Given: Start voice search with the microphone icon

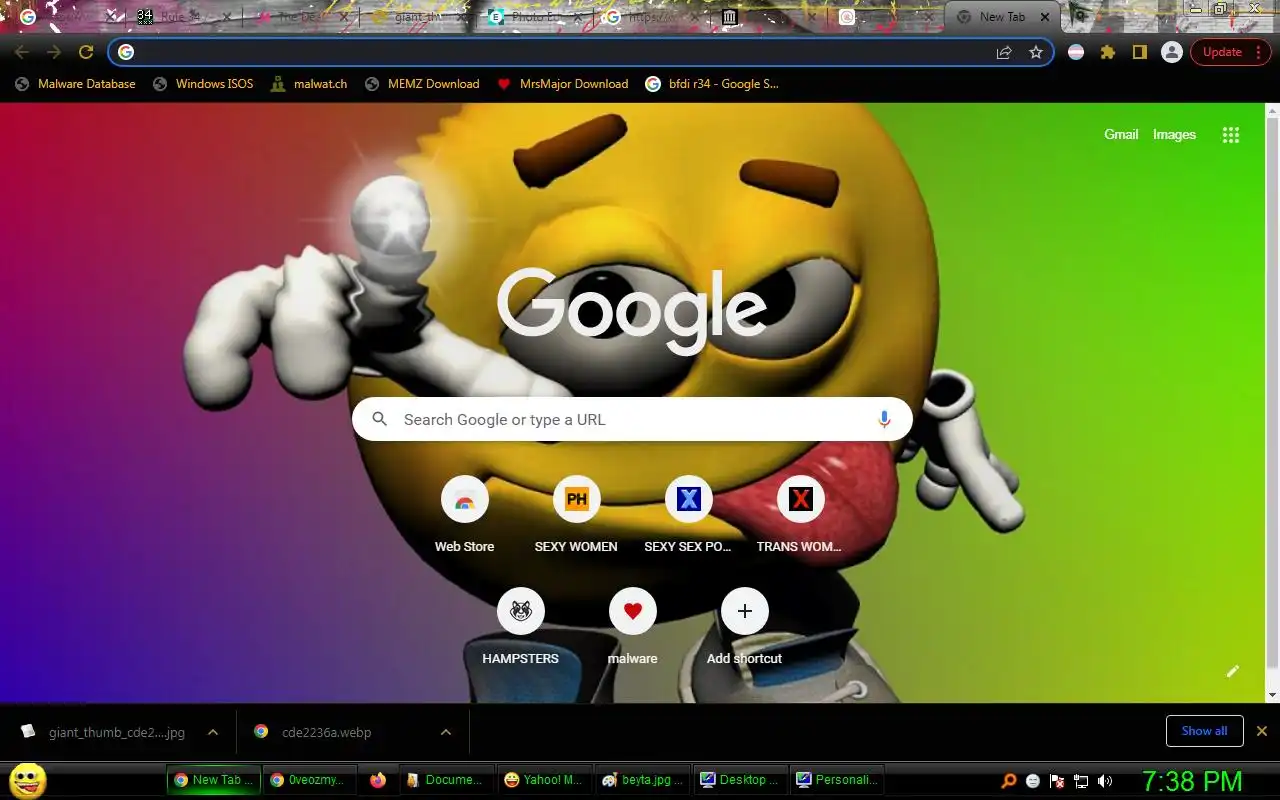Looking at the screenshot, I should (884, 420).
